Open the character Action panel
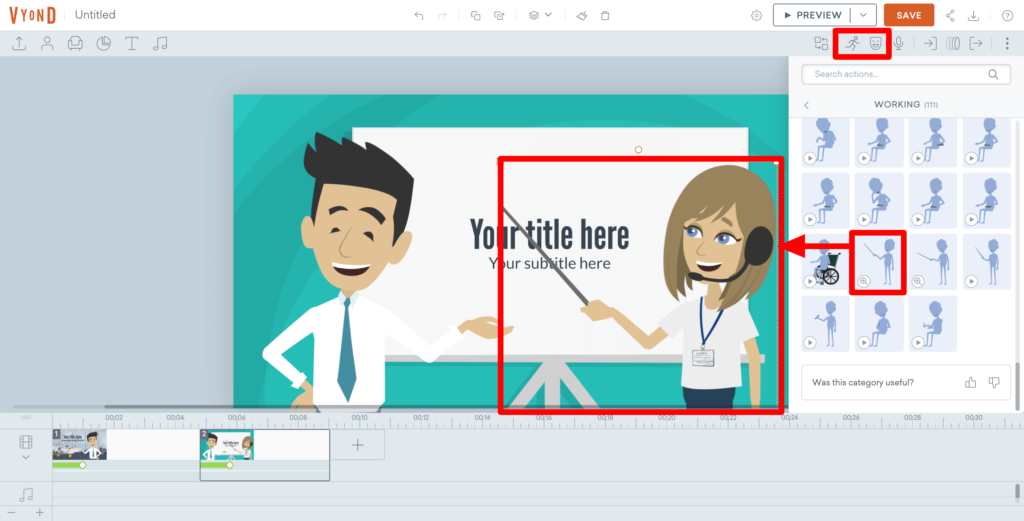Image resolution: width=1024 pixels, height=521 pixels. pyautogui.click(x=852, y=44)
